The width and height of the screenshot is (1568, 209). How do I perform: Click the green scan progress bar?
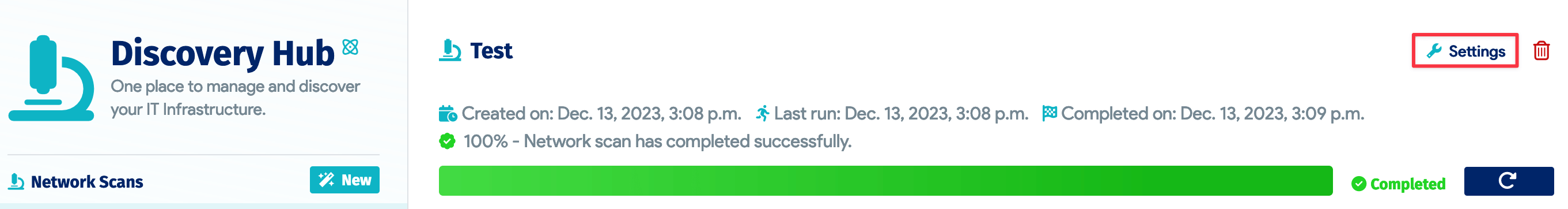coord(885,181)
